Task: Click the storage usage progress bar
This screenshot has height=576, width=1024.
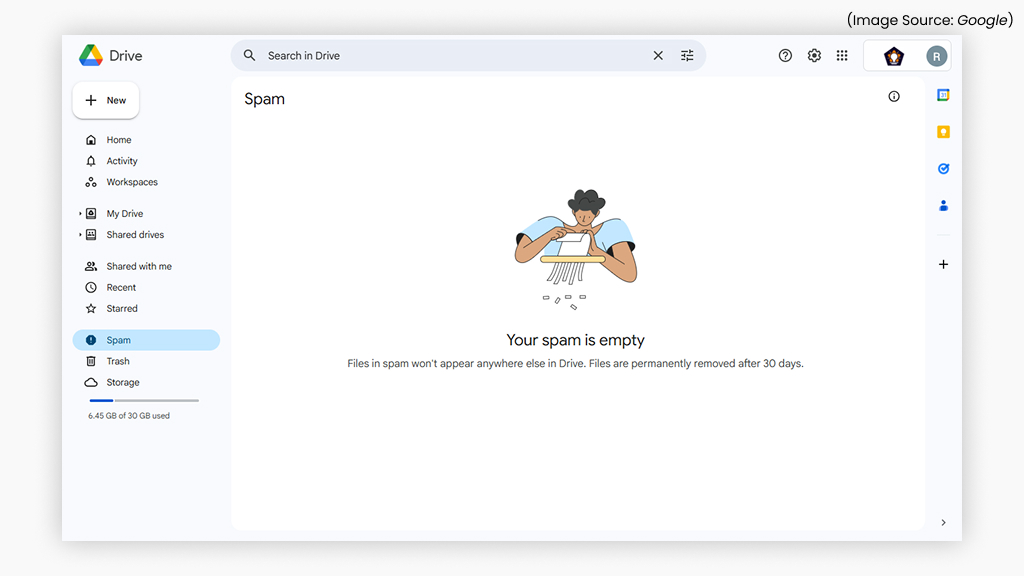Action: (x=143, y=399)
